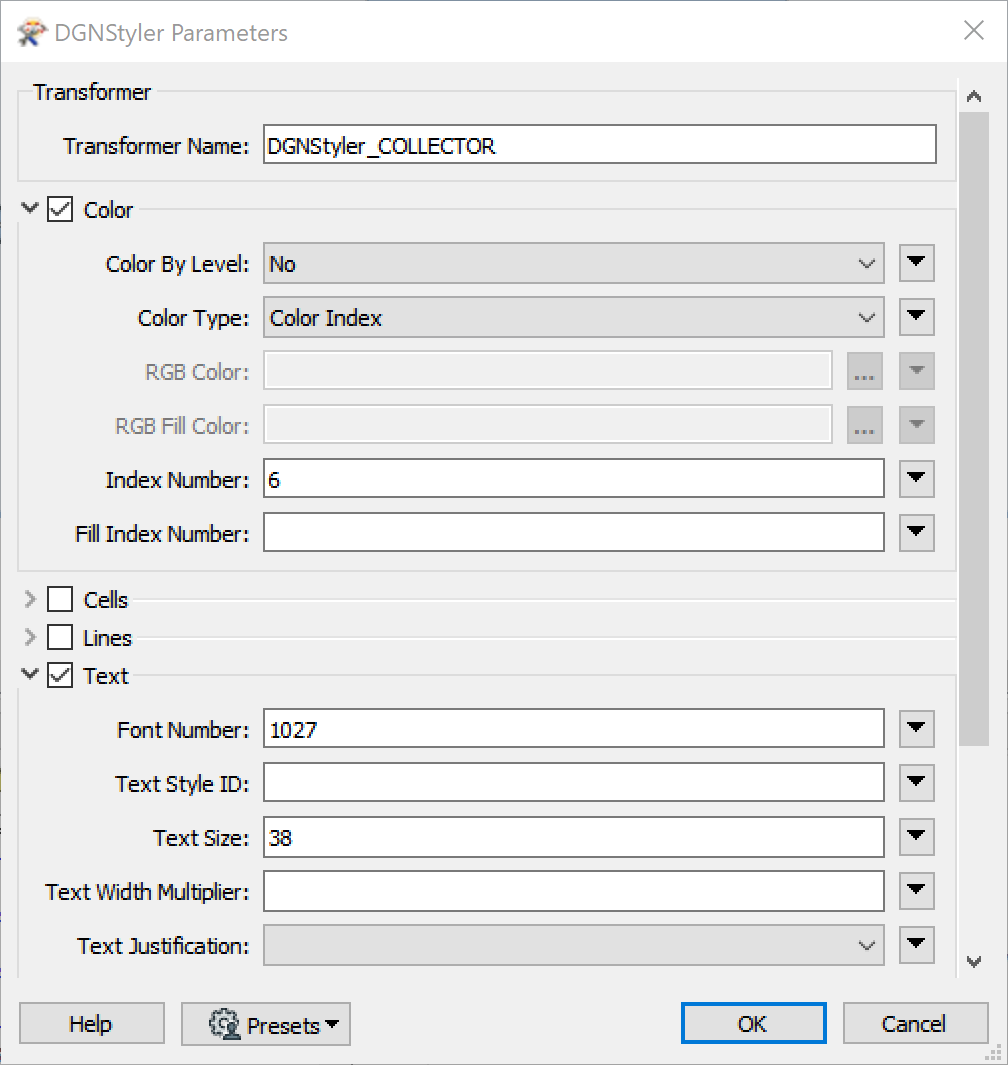
Task: Enable the Lines checkbox
Action: tap(60, 637)
